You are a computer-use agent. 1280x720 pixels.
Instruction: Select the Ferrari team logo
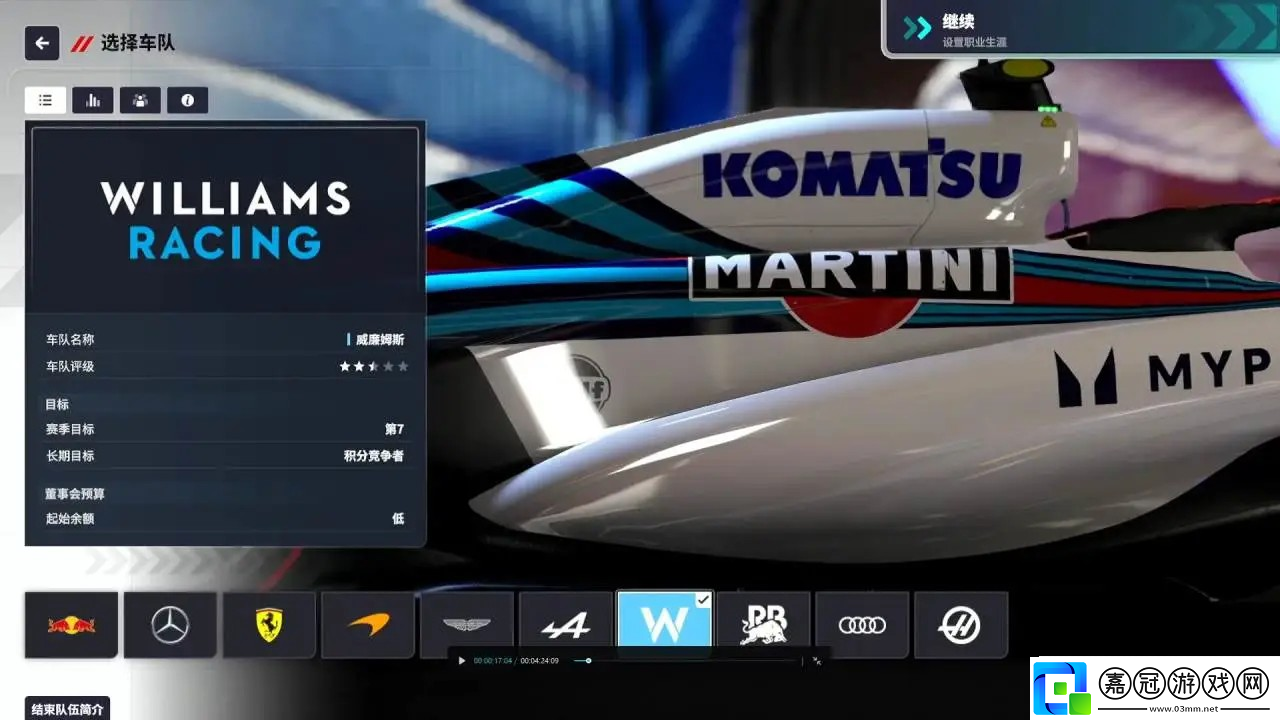(268, 625)
